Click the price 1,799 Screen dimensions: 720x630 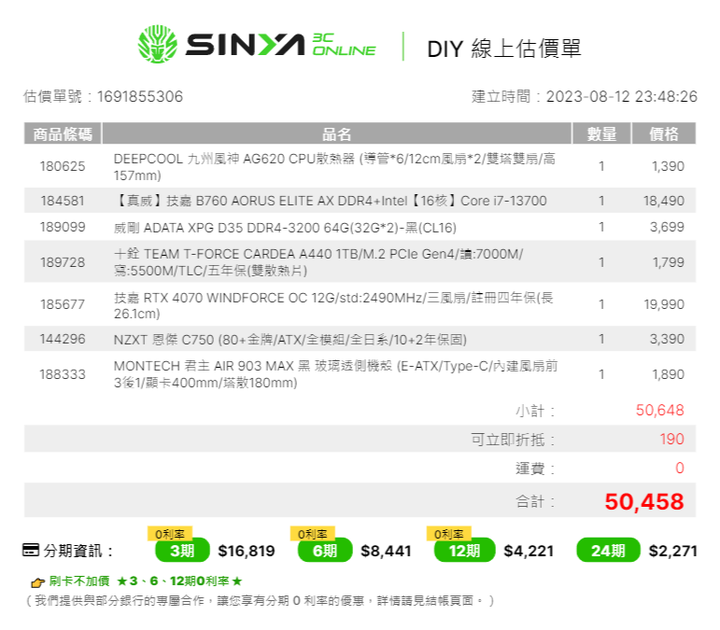point(669,262)
